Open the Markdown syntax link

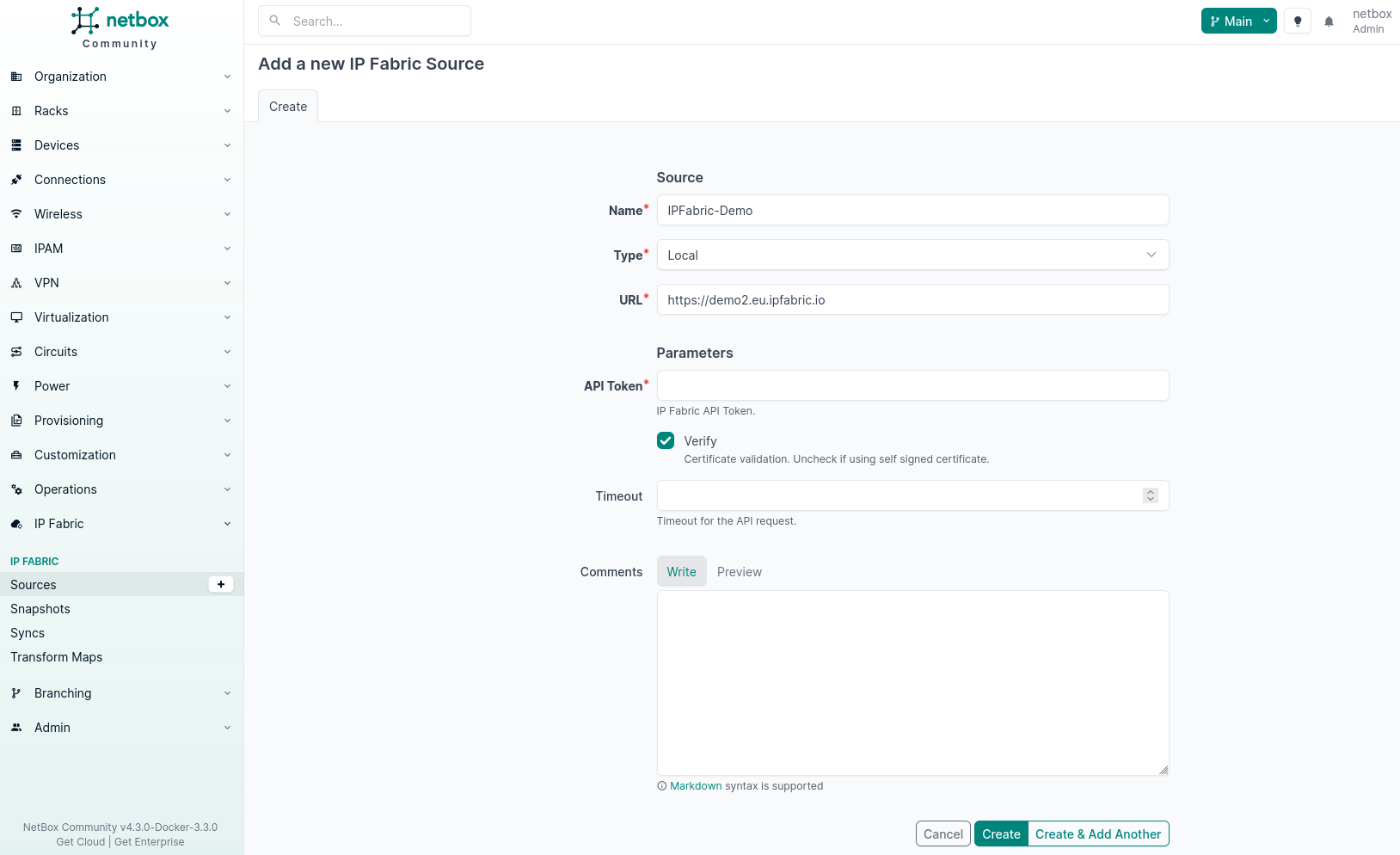coord(696,786)
